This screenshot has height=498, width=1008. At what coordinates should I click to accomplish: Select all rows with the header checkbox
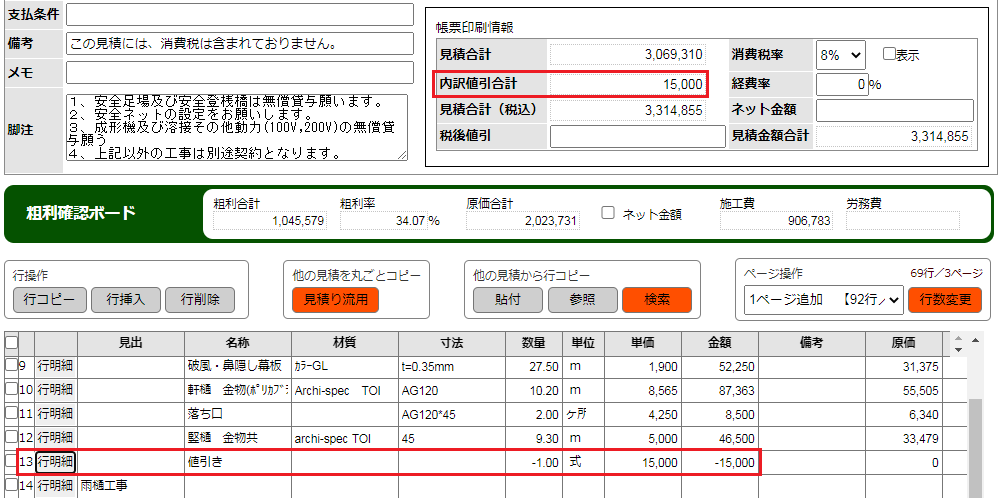(x=11, y=342)
